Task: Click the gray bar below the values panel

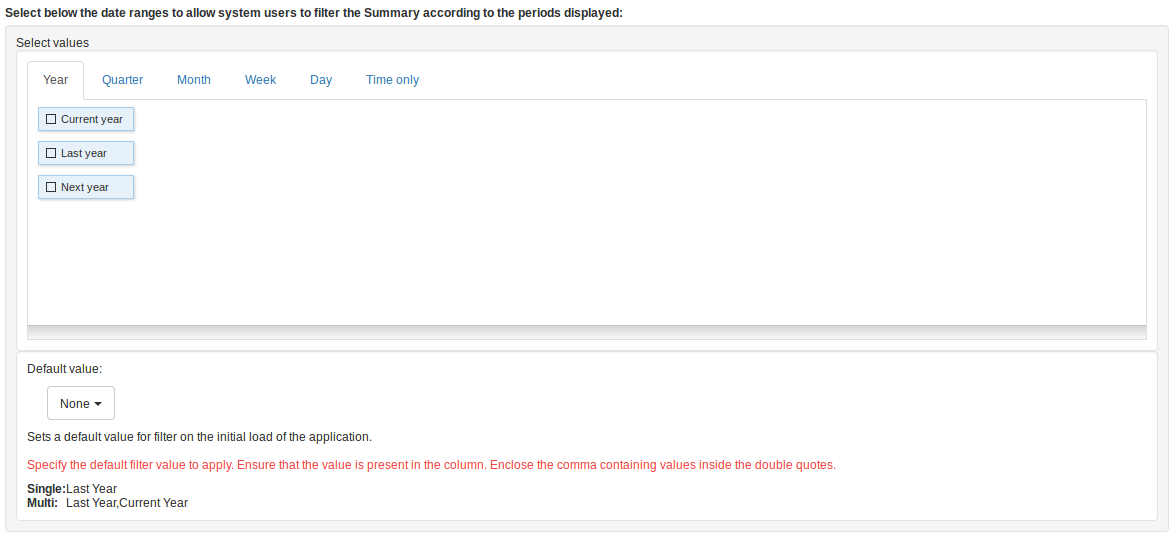Action: pyautogui.click(x=586, y=332)
